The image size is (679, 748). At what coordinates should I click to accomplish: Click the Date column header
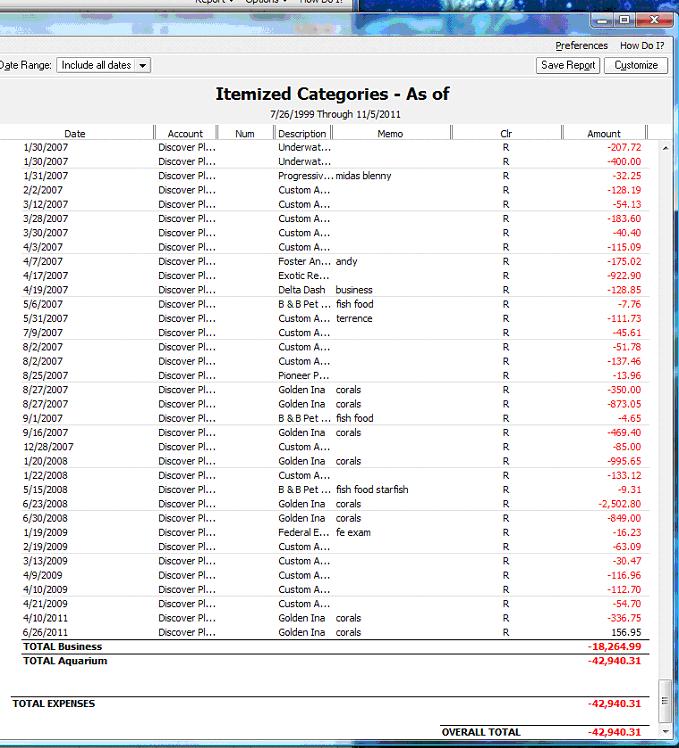(75, 134)
